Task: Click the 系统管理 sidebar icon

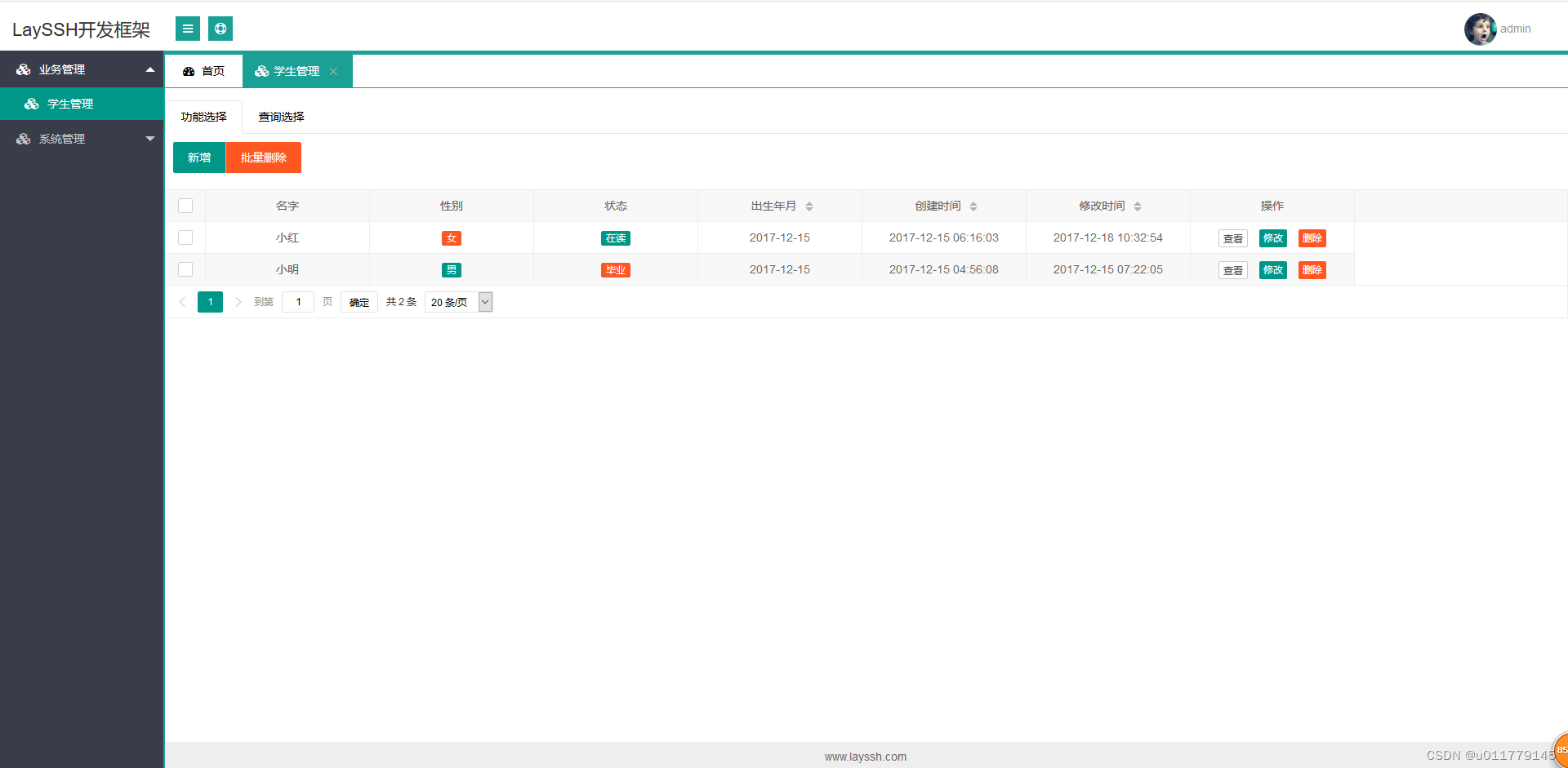Action: coord(23,139)
